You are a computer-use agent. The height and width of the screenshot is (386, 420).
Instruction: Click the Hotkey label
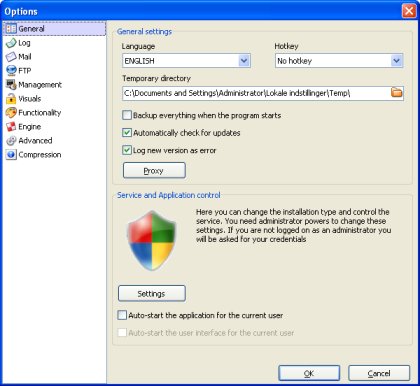tap(286, 46)
